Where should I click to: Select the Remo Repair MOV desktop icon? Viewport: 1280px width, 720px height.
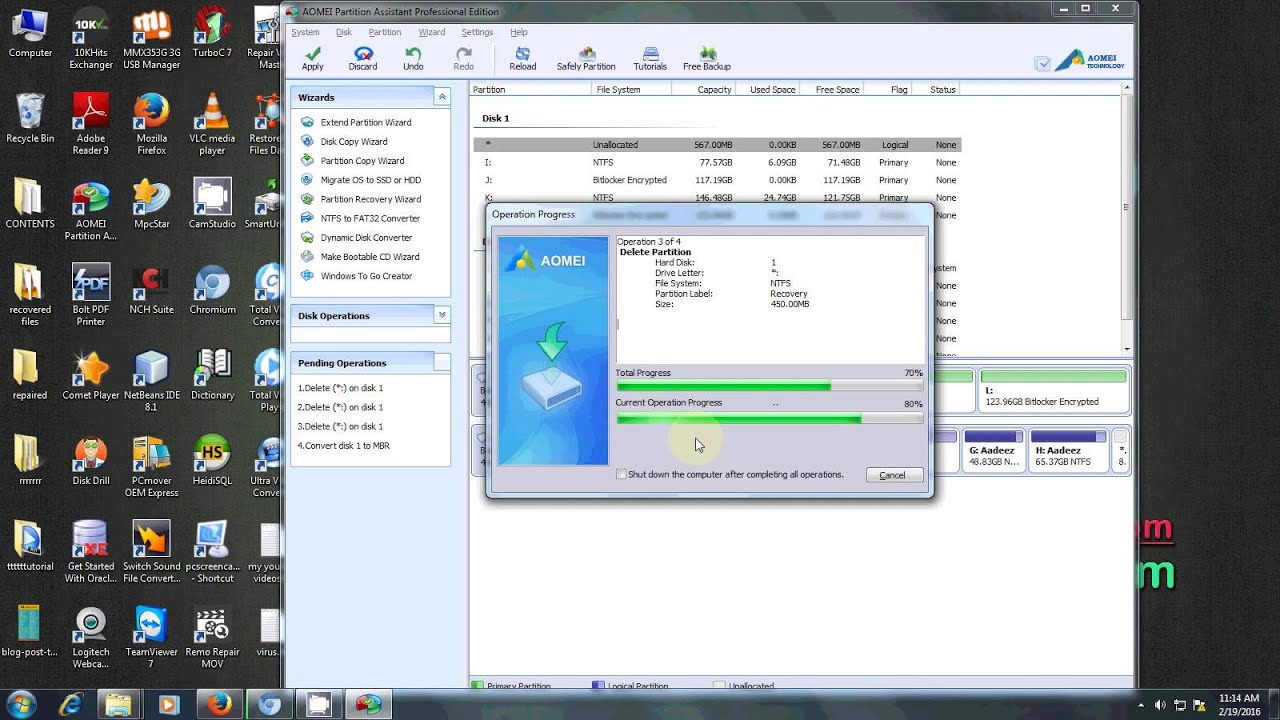pos(212,638)
